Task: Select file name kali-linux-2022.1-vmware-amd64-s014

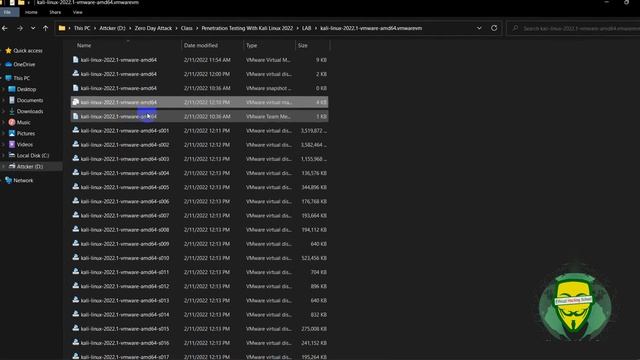Action: [x=125, y=315]
